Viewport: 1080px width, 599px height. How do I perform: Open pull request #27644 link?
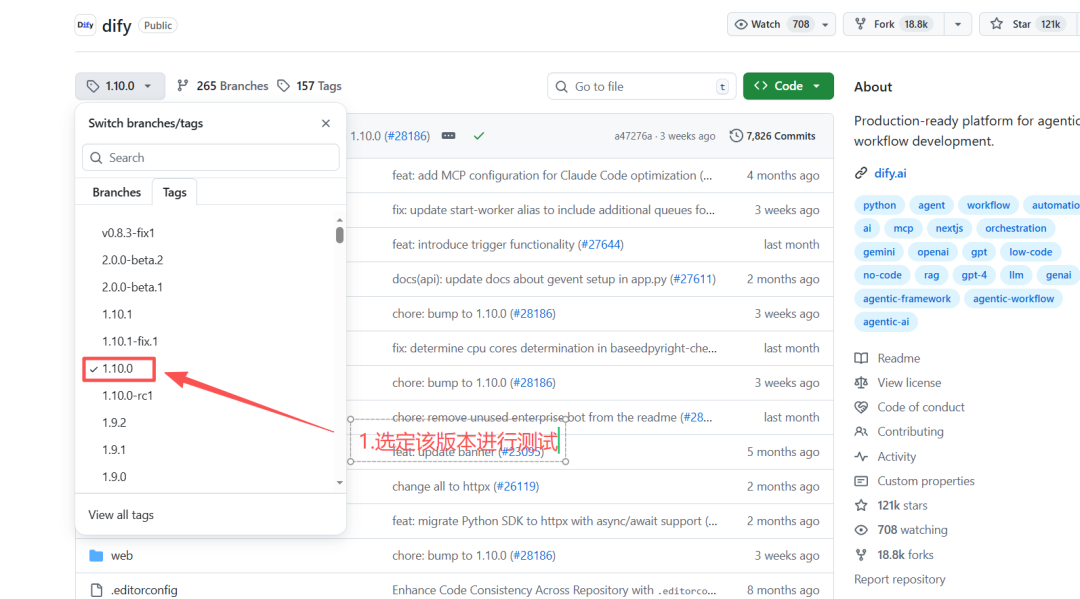pos(601,244)
